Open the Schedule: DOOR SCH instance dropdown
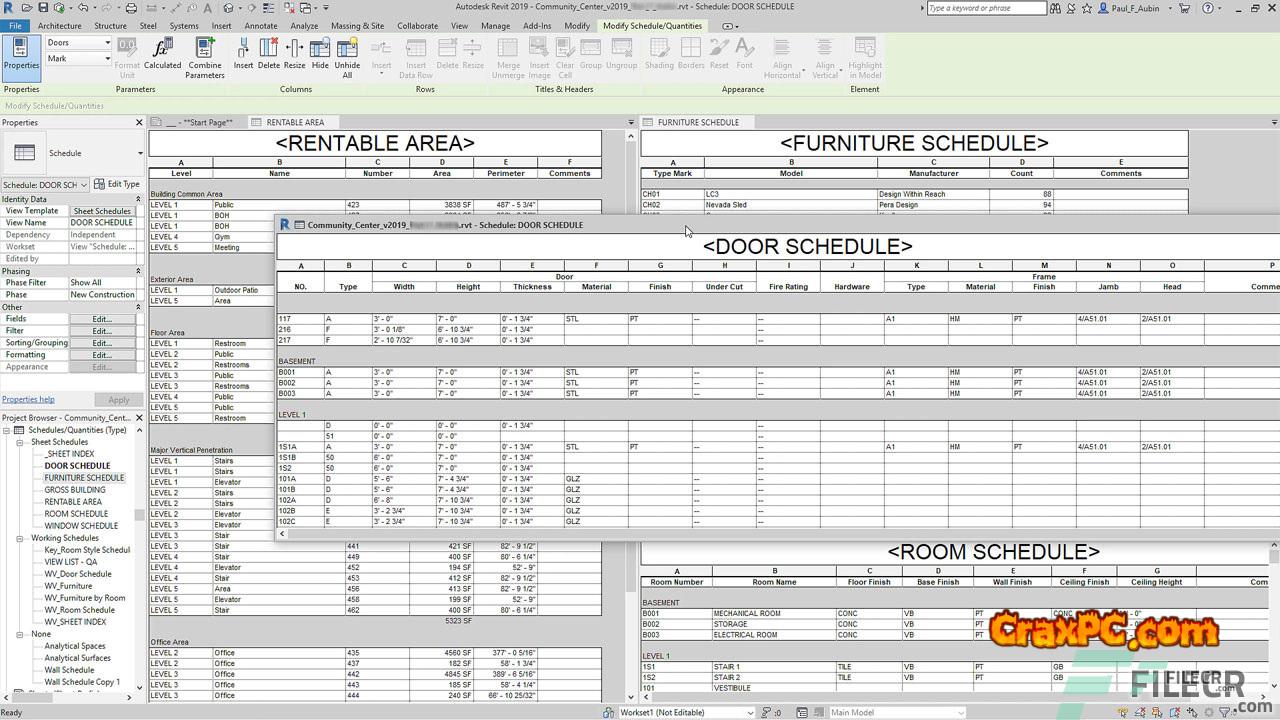The image size is (1280, 720). pos(84,185)
